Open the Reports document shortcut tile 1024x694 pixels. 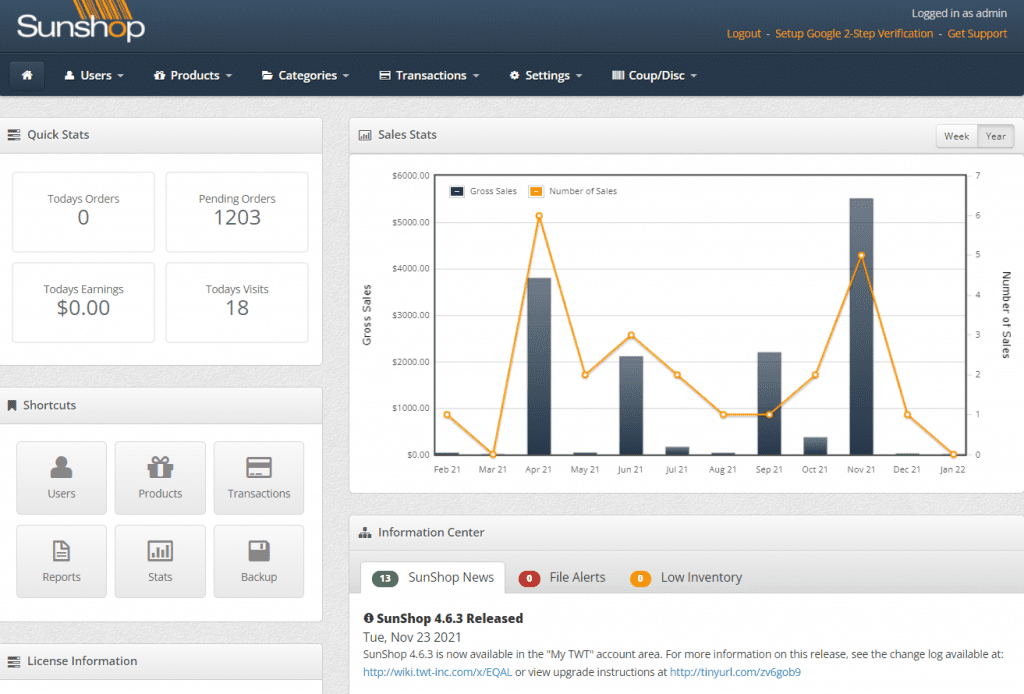[x=61, y=561]
